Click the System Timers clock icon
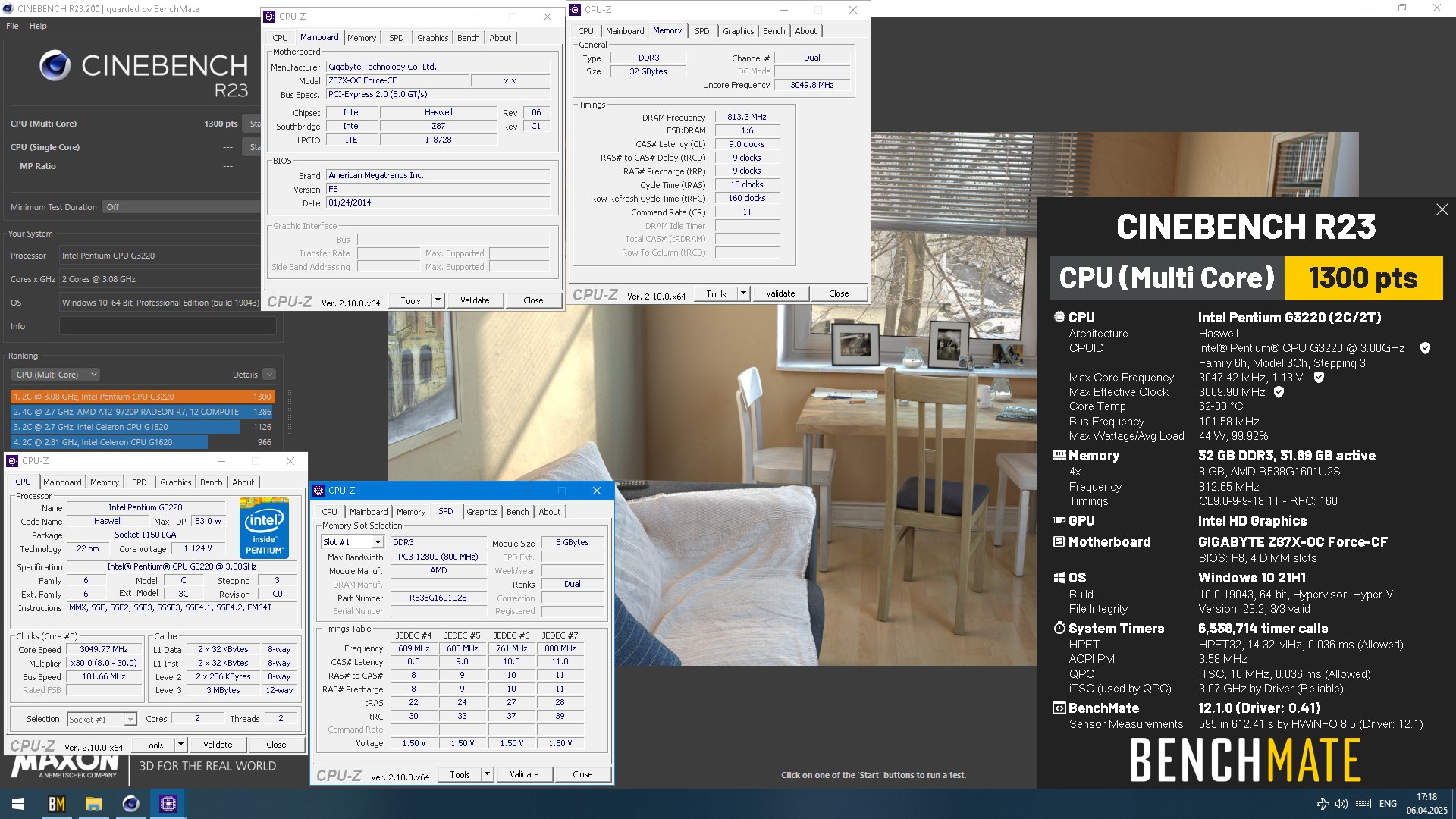 point(1059,628)
